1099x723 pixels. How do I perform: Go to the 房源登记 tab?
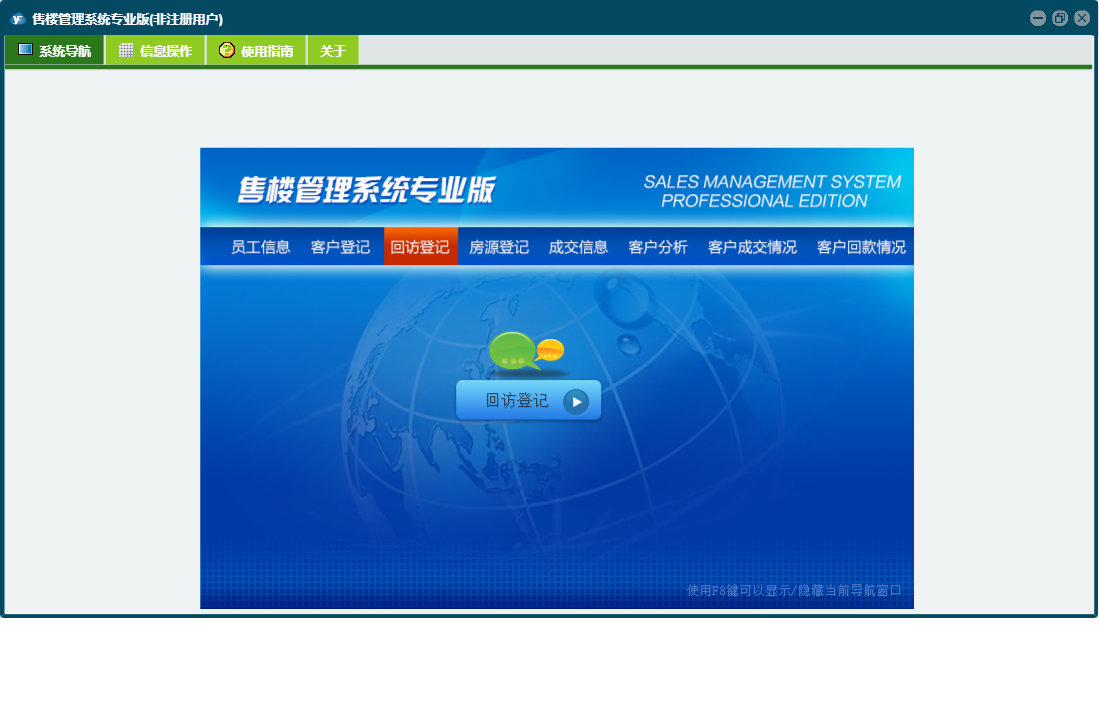[499, 247]
